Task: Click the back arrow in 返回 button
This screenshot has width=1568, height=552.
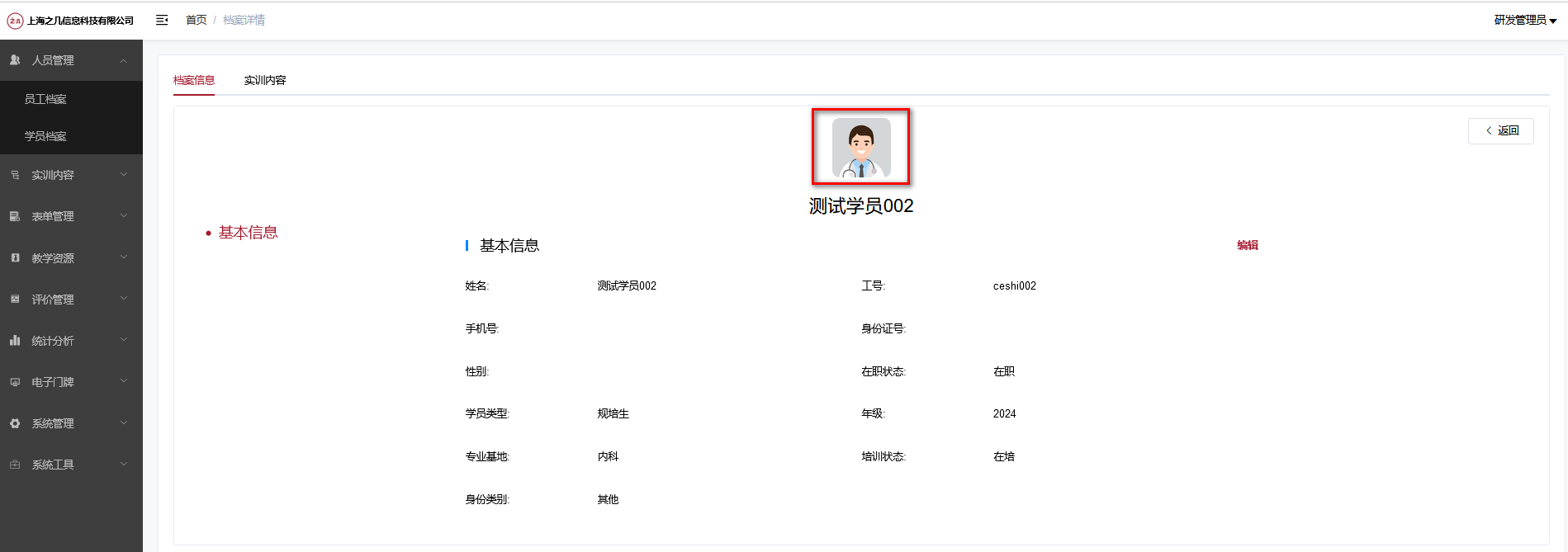Action: click(x=1489, y=130)
